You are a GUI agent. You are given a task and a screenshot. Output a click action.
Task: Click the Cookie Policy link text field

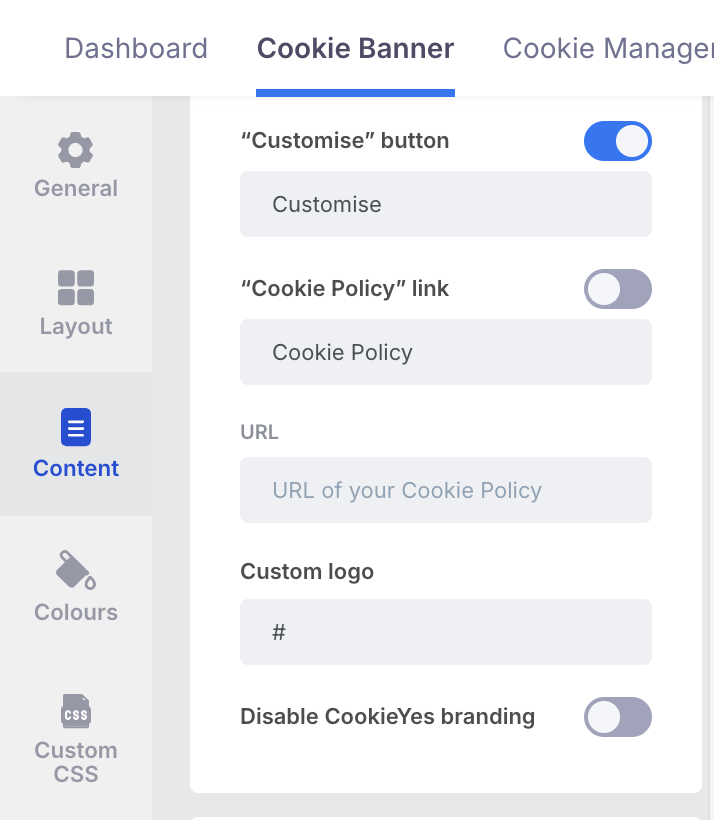pyautogui.click(x=446, y=352)
